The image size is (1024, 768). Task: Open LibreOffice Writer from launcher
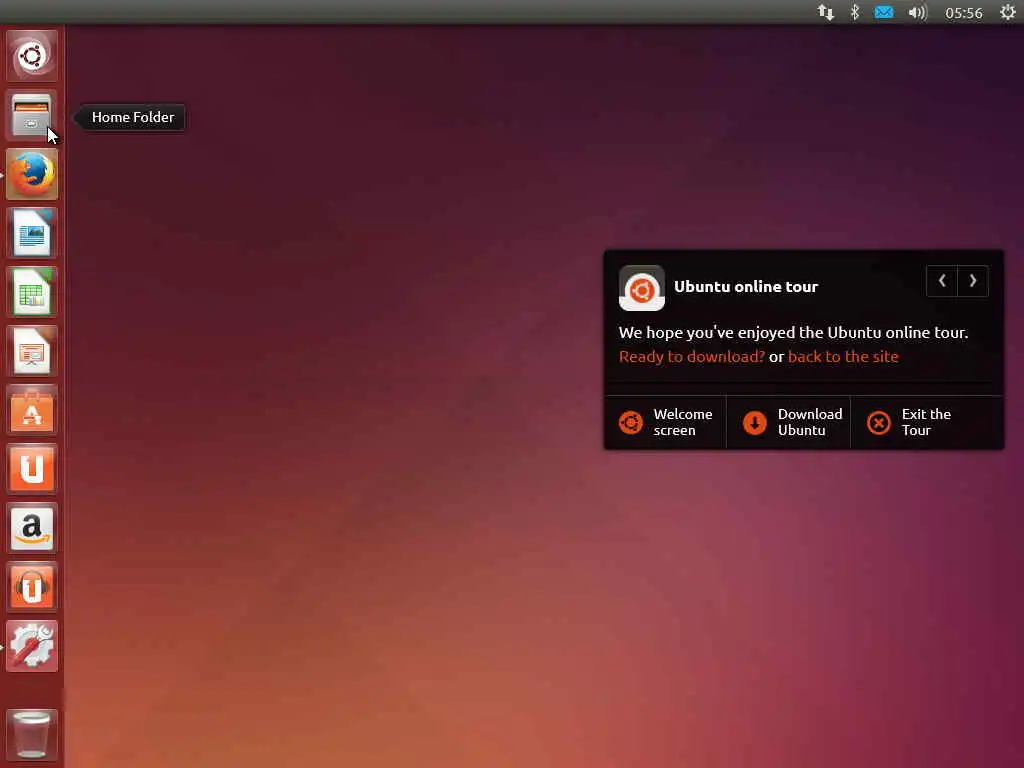pos(31,232)
